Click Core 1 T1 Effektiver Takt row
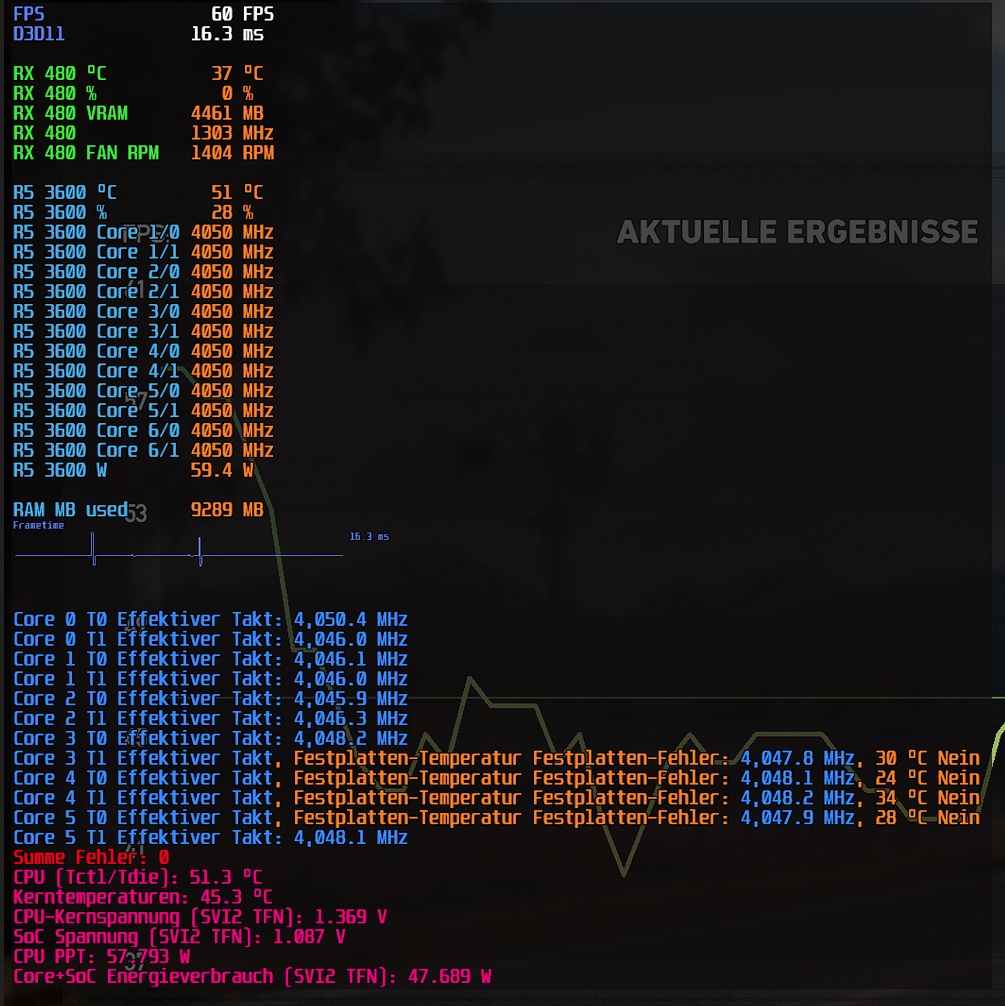The height and width of the screenshot is (1006, 1005). point(210,679)
